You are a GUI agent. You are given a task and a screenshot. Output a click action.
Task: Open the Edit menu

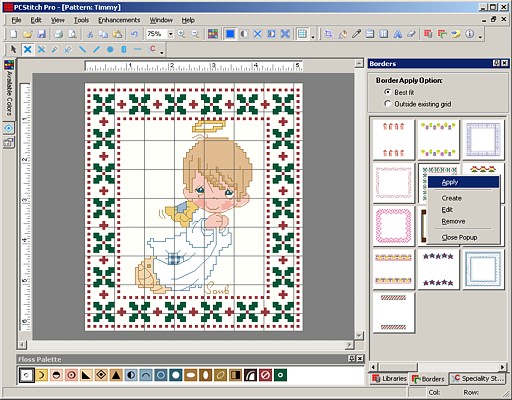click(36, 20)
